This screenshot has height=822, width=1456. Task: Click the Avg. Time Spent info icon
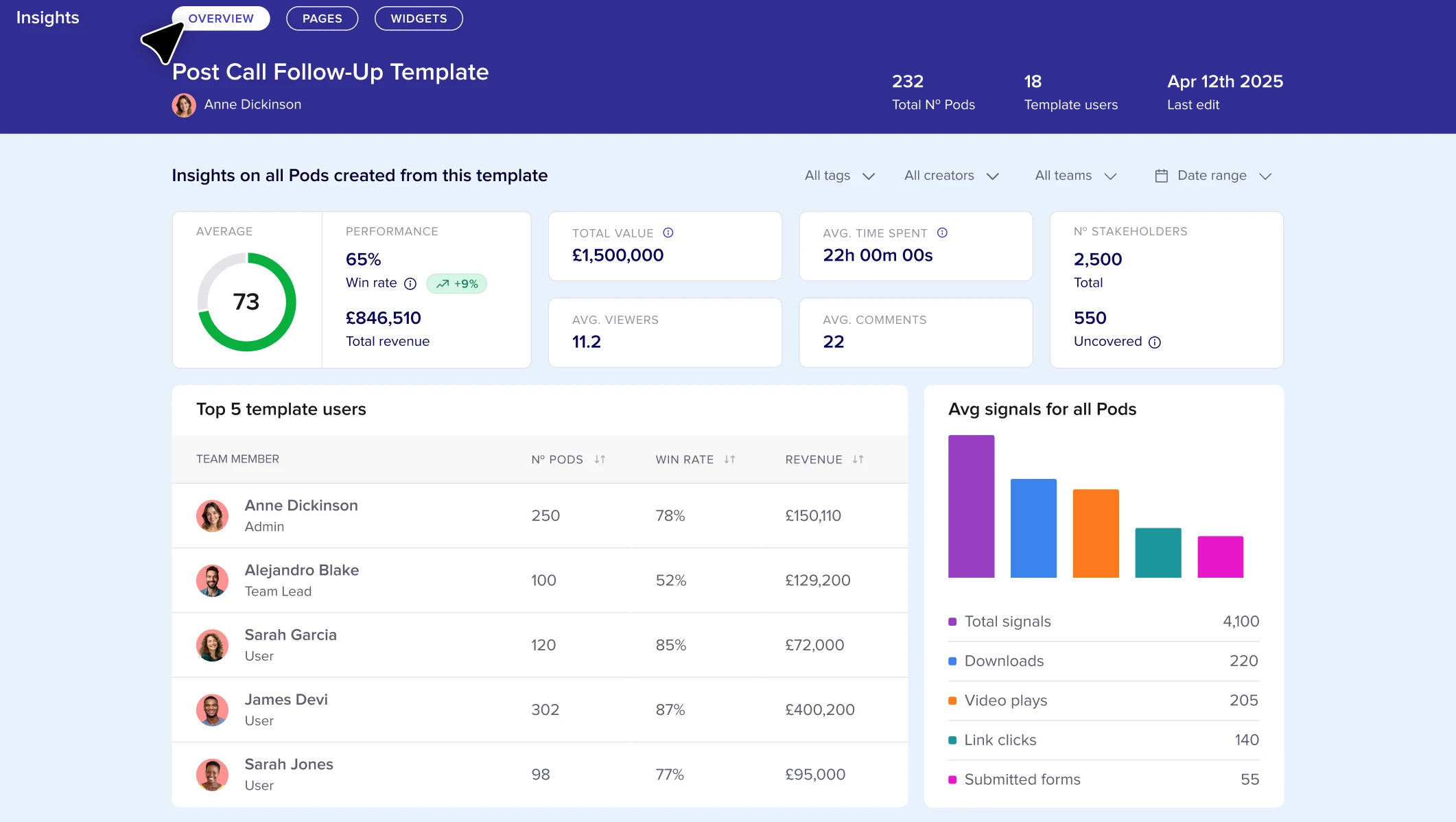tap(942, 233)
